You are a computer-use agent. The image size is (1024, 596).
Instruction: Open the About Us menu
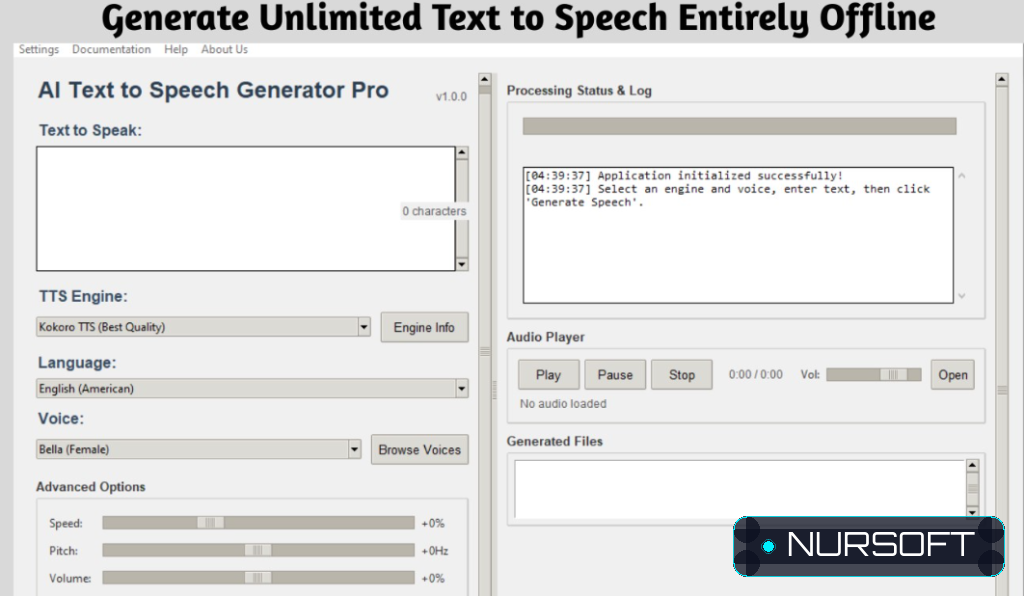224,50
